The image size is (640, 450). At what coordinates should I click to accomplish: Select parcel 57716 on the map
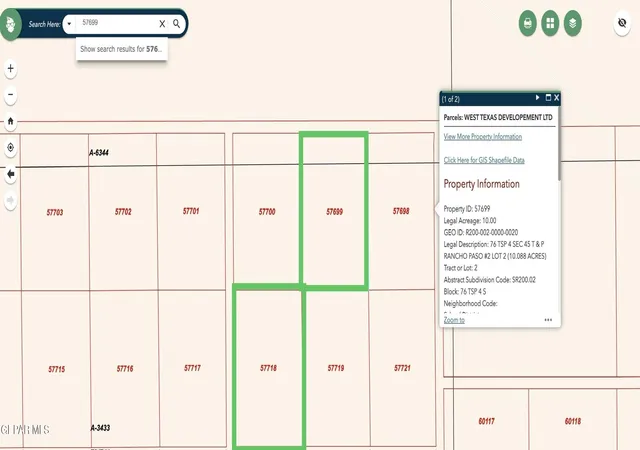(x=125, y=369)
